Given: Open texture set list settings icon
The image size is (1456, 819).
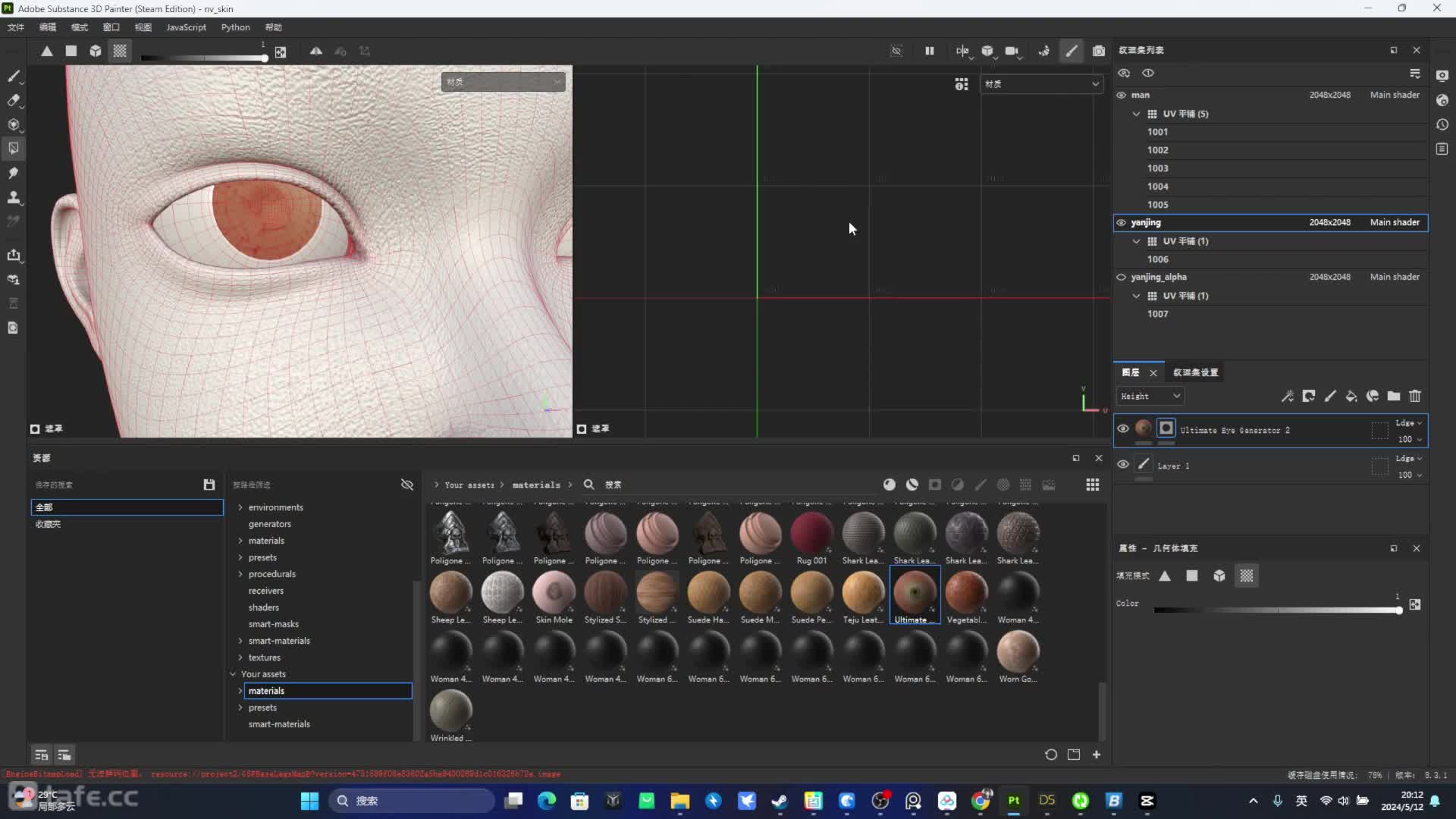Looking at the screenshot, I should pos(1414,73).
